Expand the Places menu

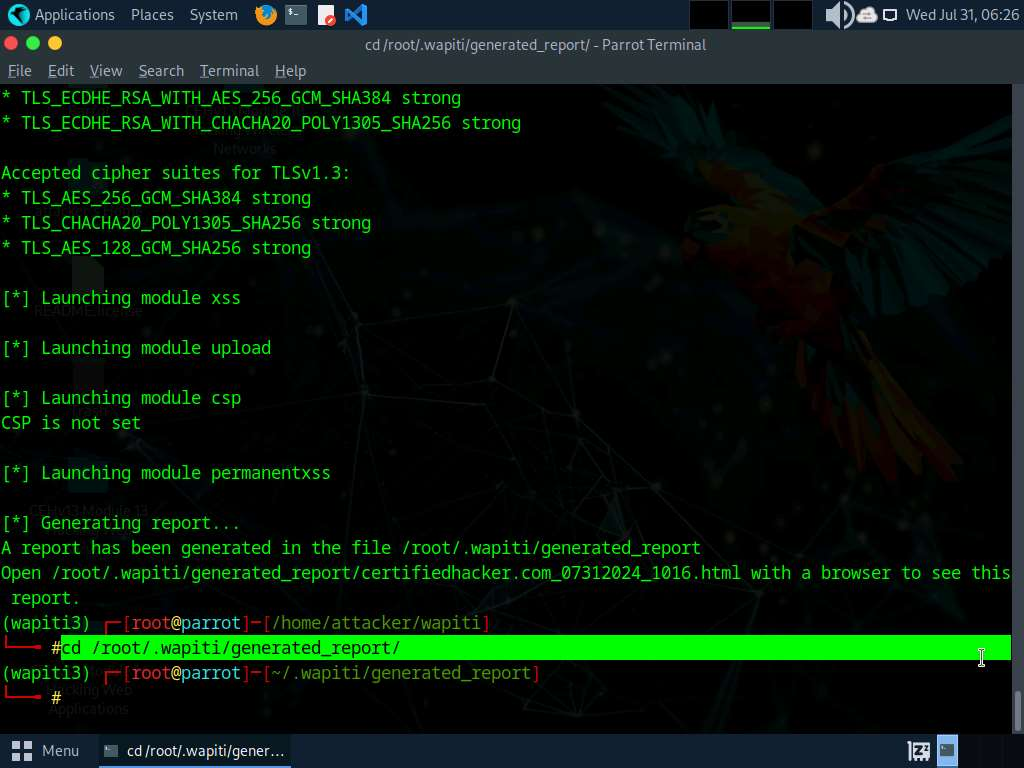(152, 15)
